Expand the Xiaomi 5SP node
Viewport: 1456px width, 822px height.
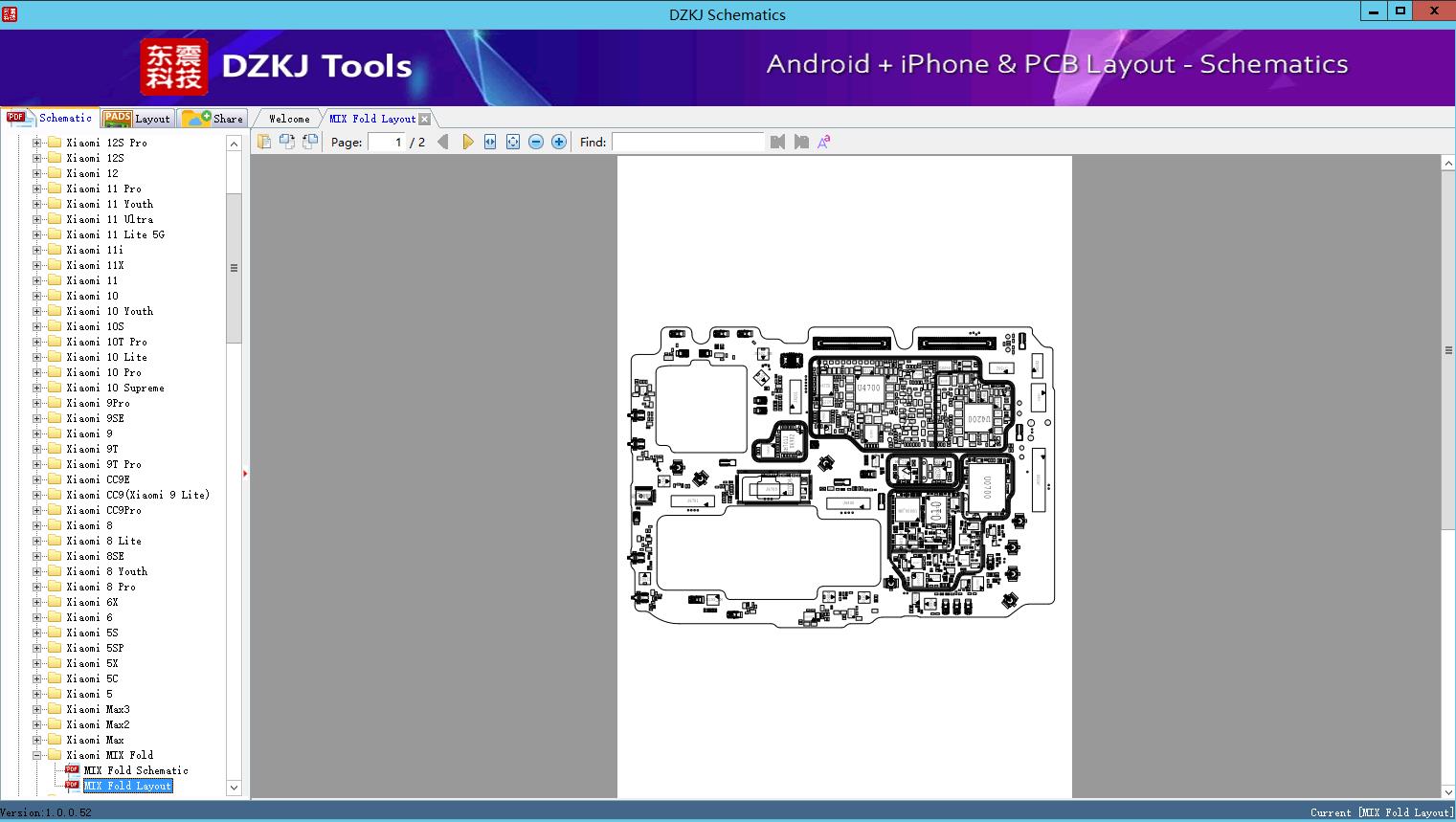(37, 648)
